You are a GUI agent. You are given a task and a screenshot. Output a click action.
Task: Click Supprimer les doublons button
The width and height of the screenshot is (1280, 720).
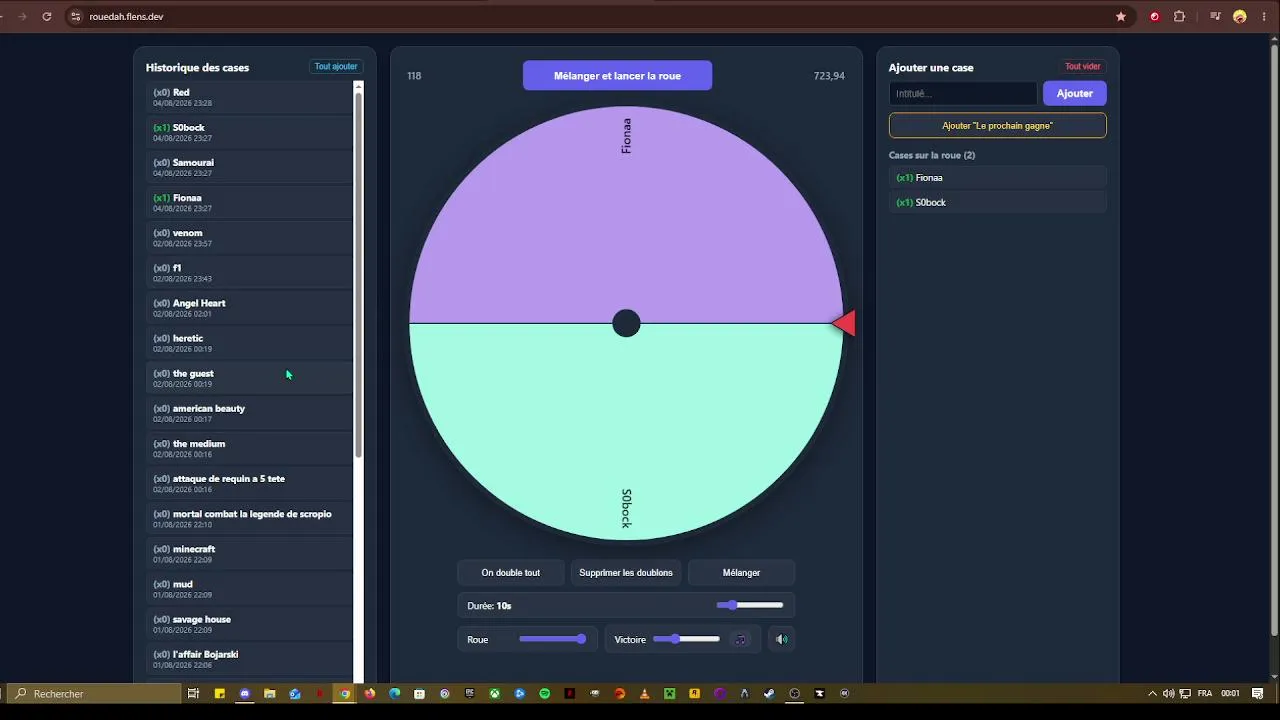pyautogui.click(x=626, y=573)
